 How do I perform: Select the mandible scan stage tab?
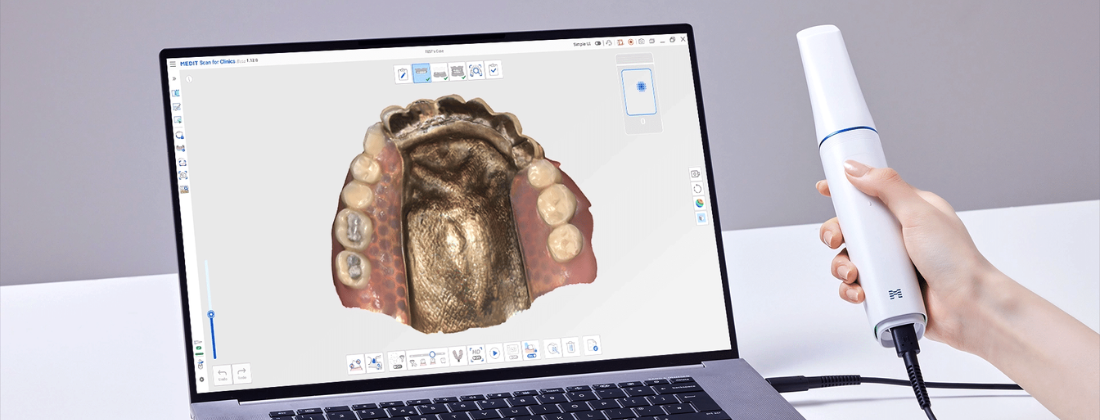tap(439, 72)
